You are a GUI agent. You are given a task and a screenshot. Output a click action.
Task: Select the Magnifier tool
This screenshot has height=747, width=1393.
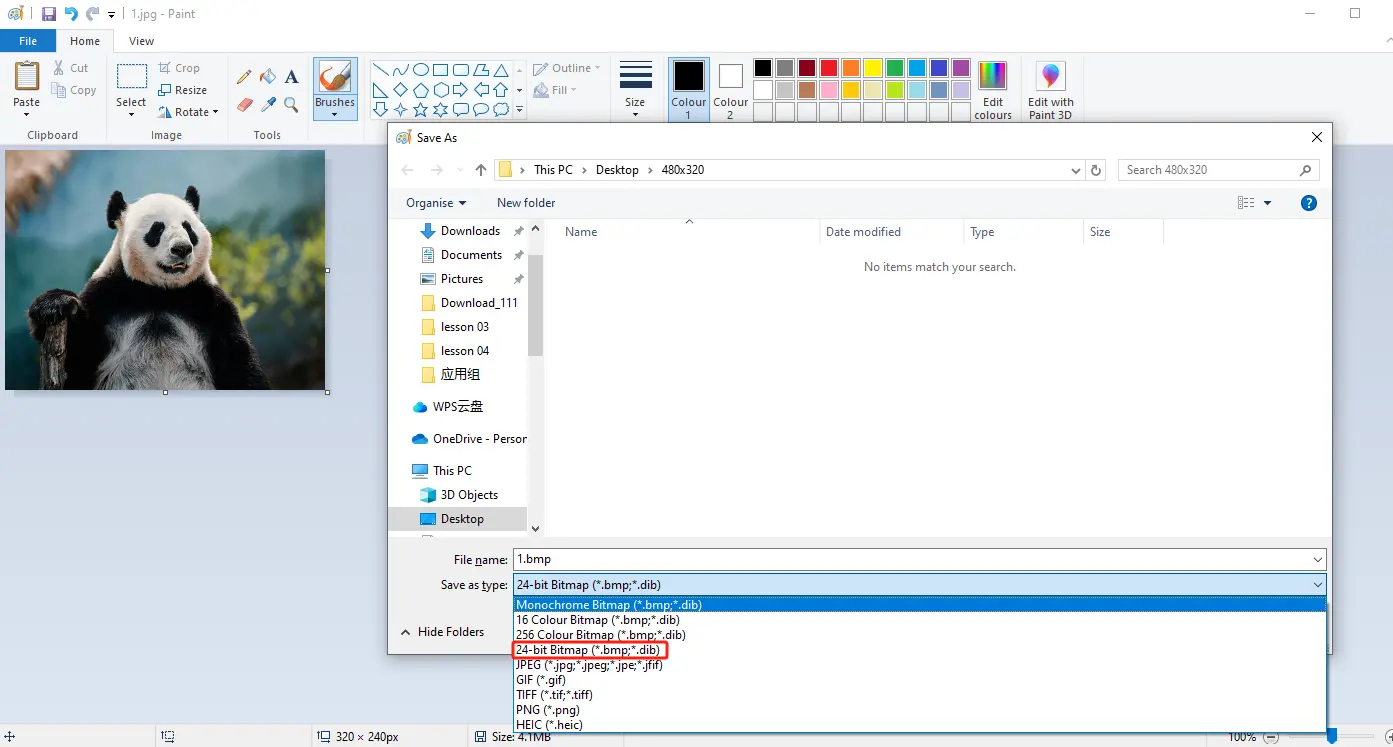pyautogui.click(x=291, y=104)
